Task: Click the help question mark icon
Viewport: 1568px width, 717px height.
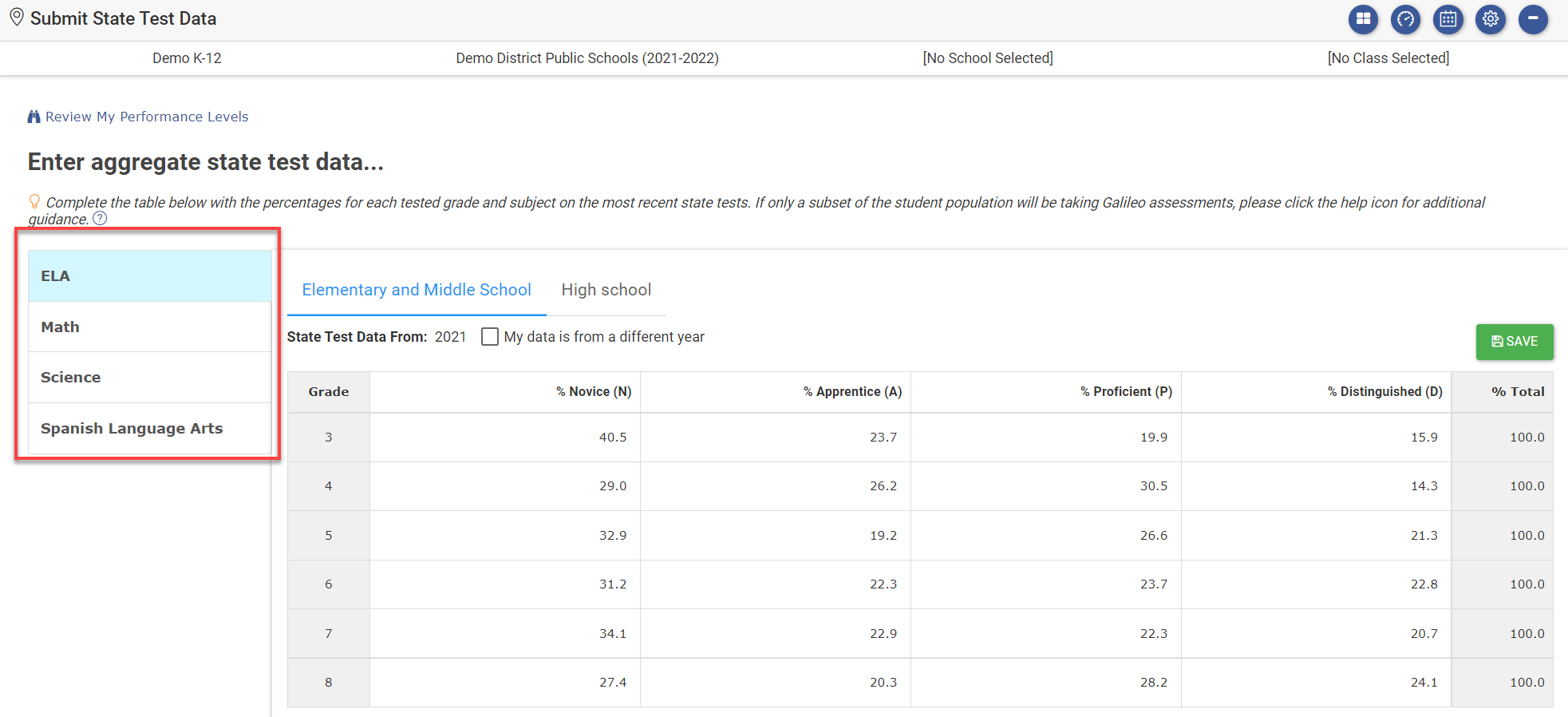Action: pyautogui.click(x=100, y=219)
